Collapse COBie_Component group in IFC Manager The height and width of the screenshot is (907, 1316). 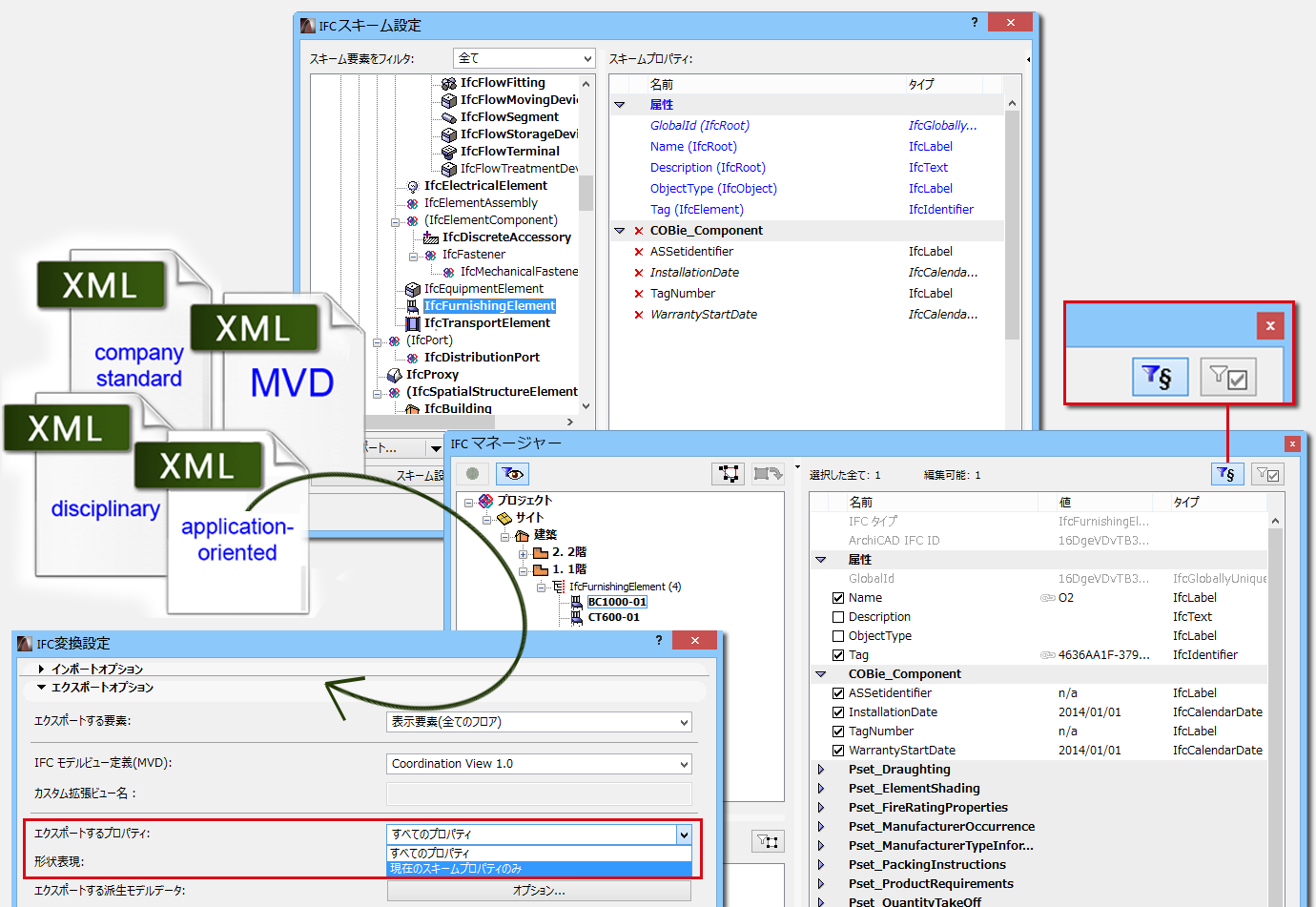tap(821, 674)
